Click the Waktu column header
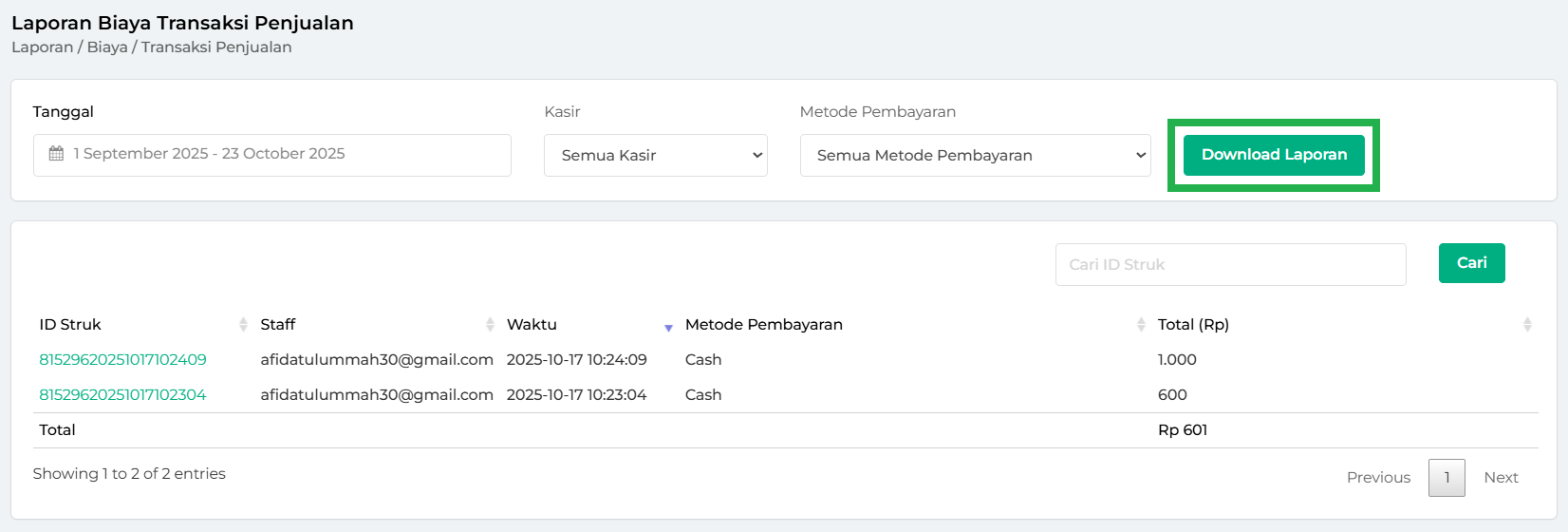 pos(532,325)
